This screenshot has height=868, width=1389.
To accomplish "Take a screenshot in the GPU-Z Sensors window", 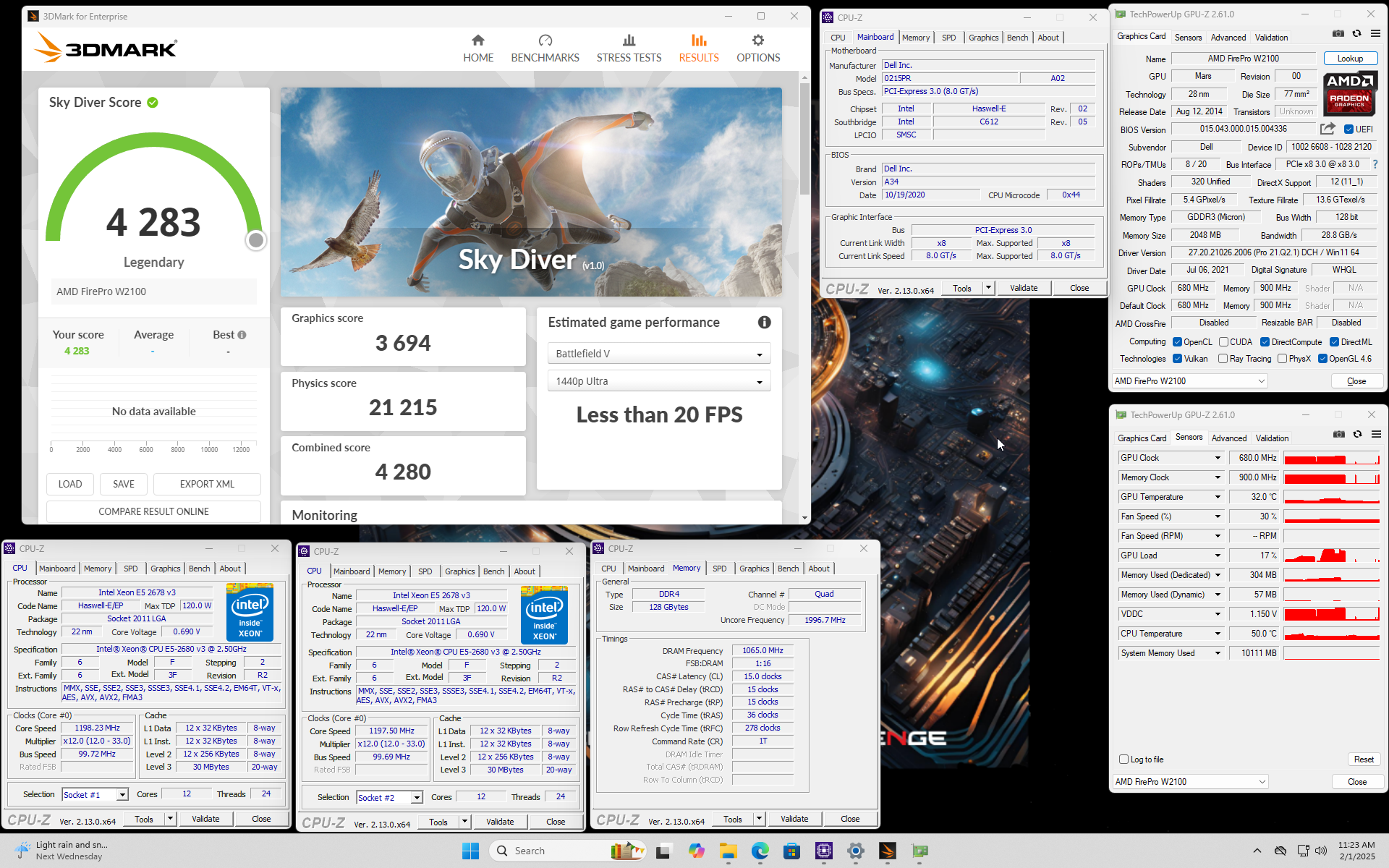I will click(x=1339, y=434).
